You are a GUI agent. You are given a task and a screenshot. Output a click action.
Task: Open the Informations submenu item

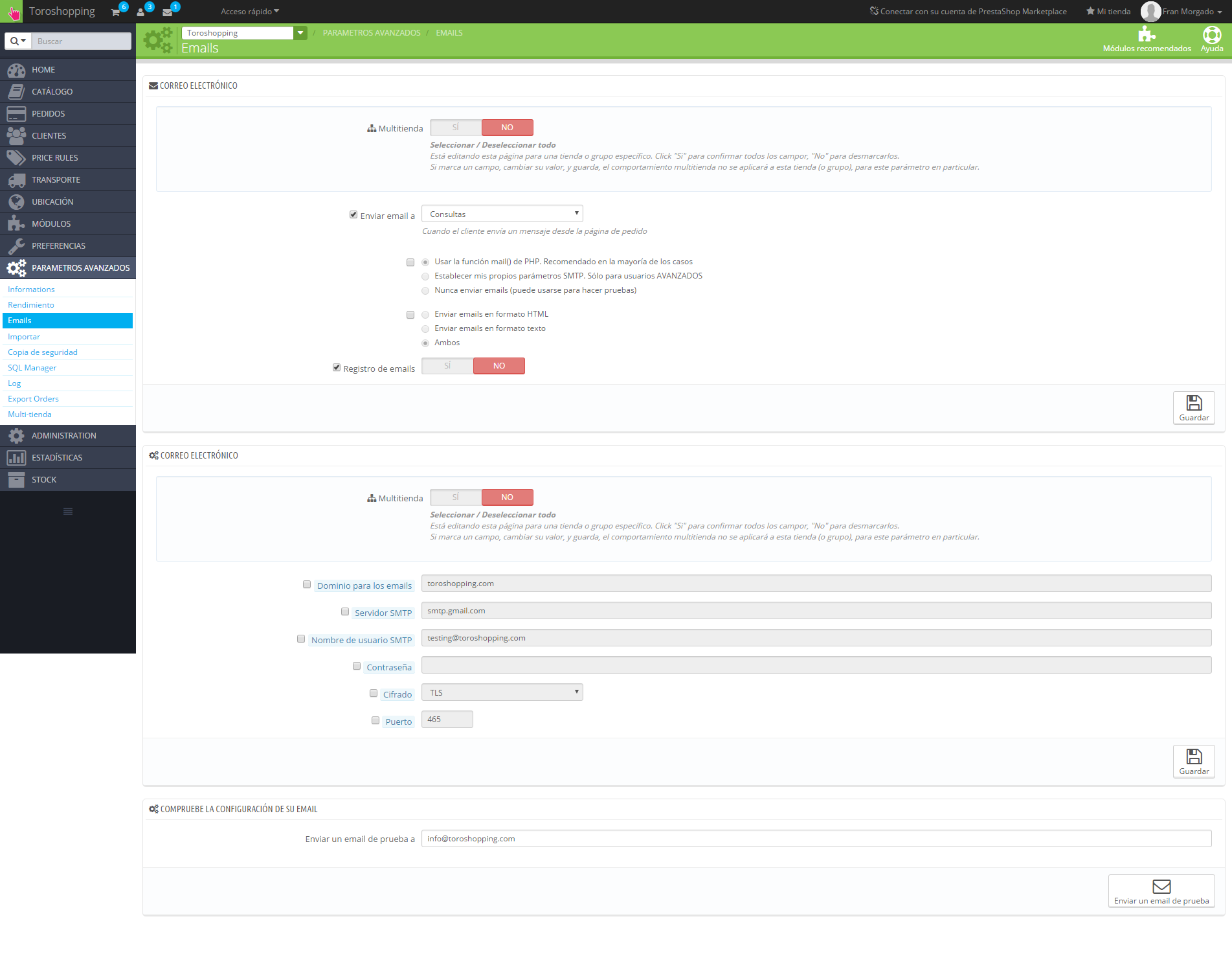(31, 290)
